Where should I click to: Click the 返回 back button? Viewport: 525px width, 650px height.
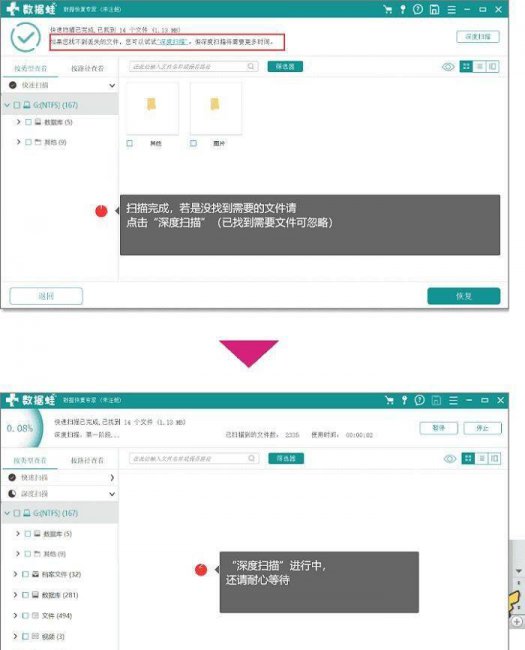click(46, 296)
